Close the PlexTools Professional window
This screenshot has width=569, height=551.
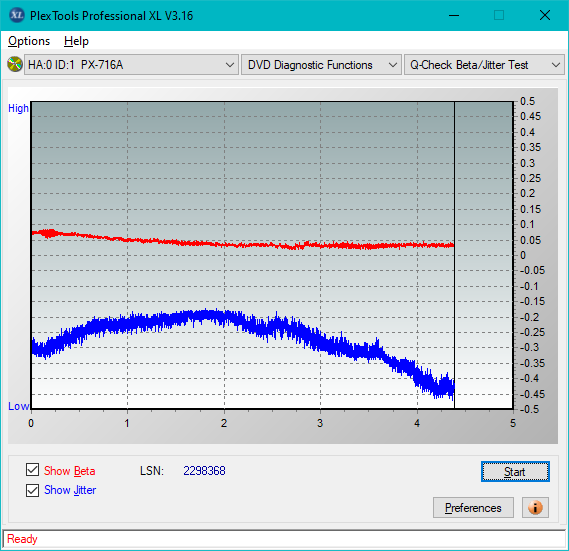[545, 15]
